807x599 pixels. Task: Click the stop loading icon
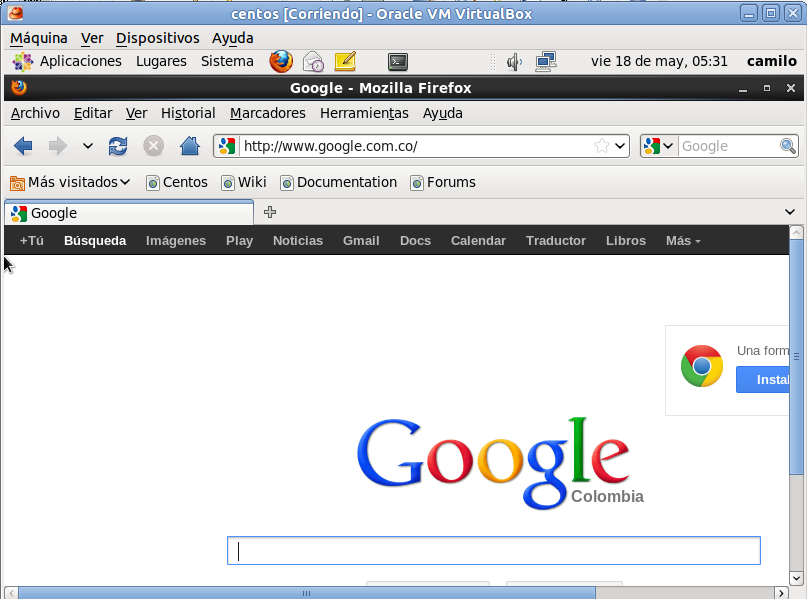coord(153,146)
